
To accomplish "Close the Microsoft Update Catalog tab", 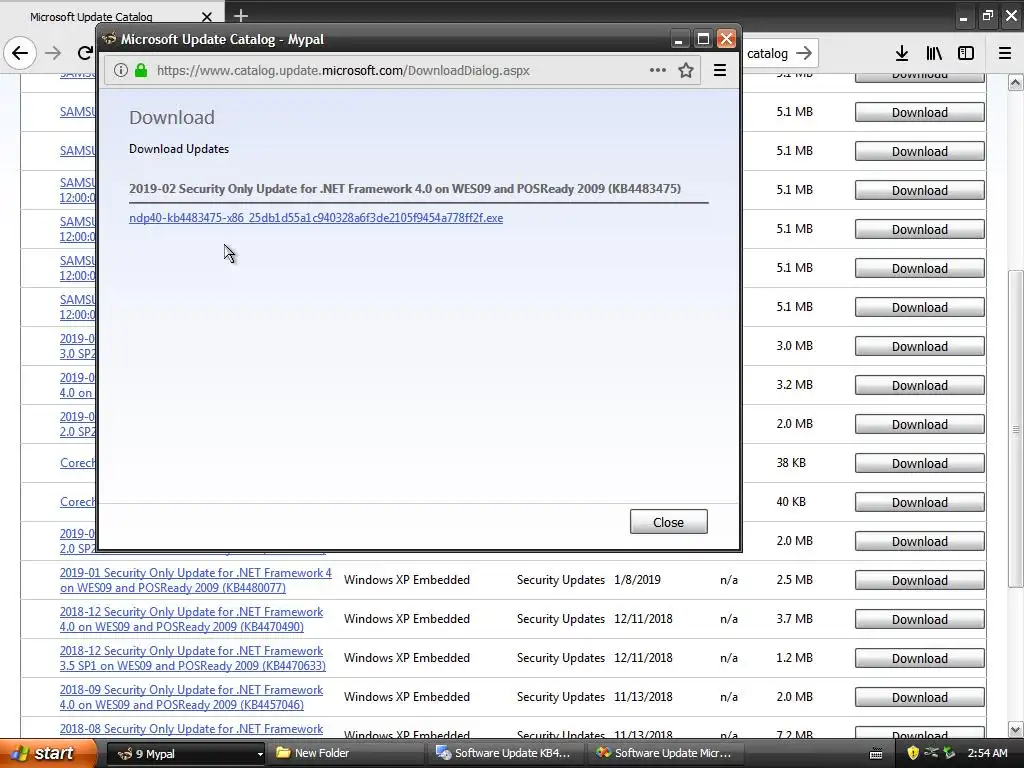I will tap(206, 17).
